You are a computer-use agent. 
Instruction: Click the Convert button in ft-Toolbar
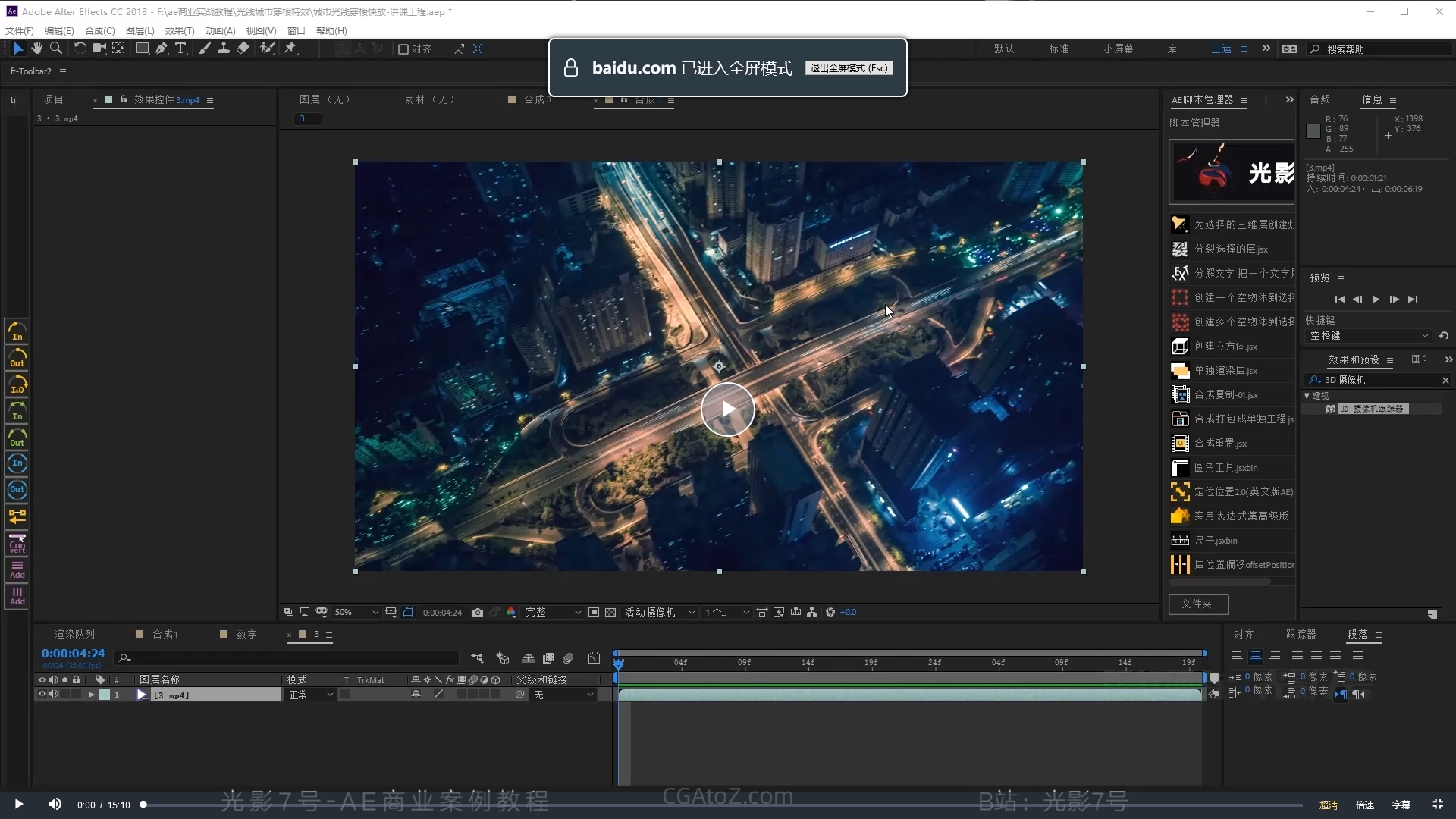[x=17, y=543]
